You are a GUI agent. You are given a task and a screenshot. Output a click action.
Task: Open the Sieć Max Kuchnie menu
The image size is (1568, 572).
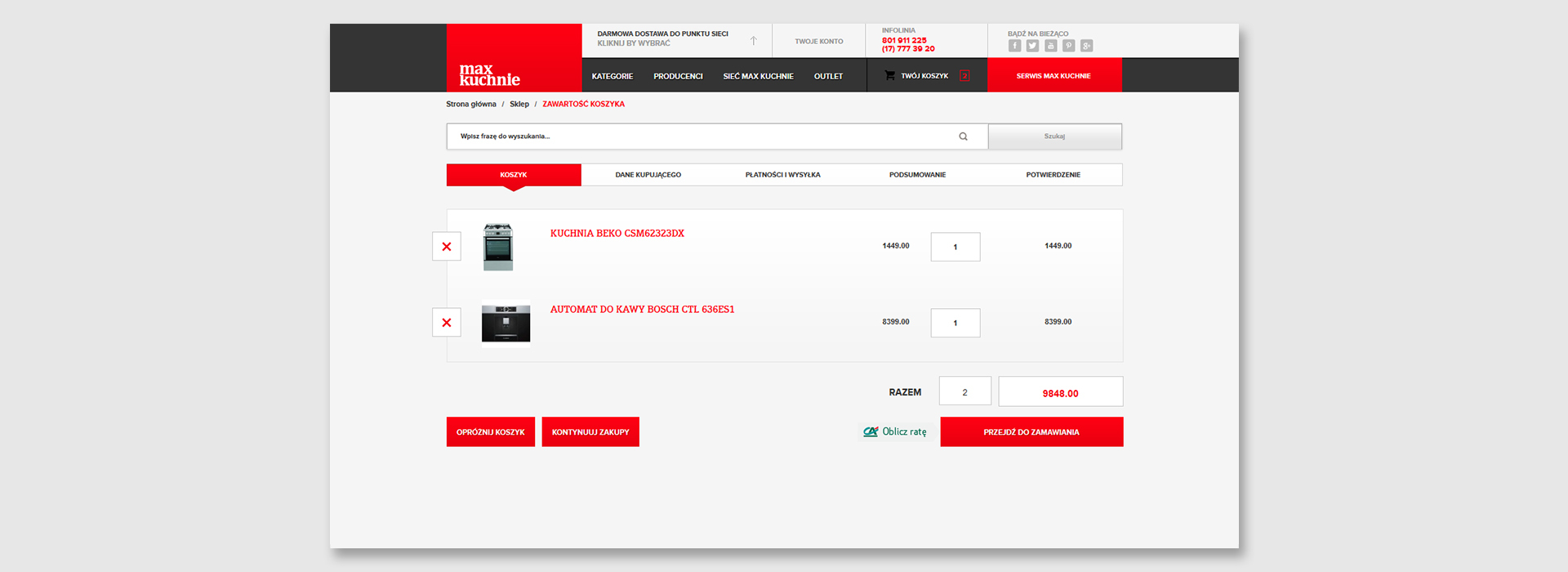(758, 76)
